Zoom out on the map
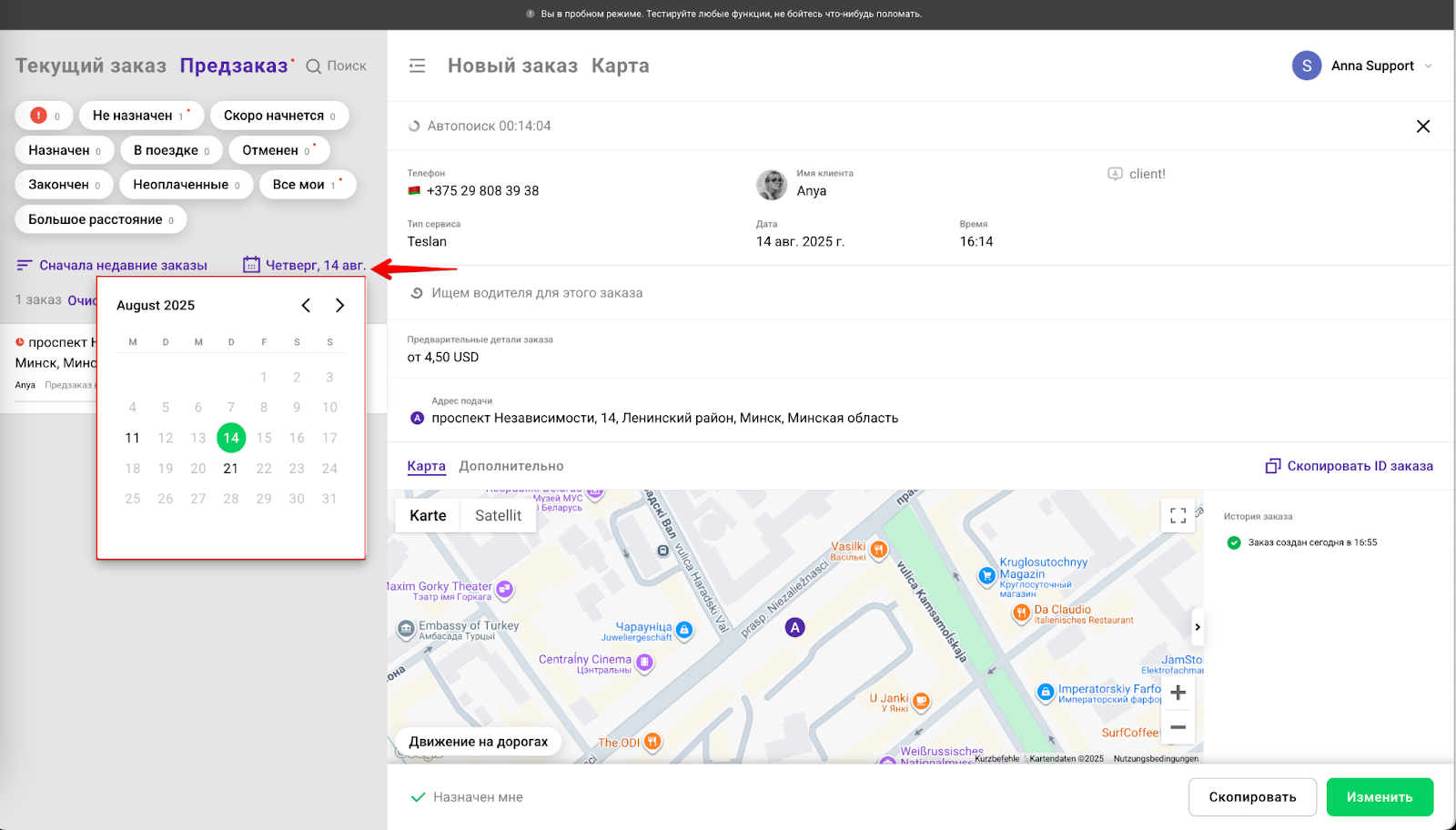This screenshot has width=1456, height=830. (1178, 727)
